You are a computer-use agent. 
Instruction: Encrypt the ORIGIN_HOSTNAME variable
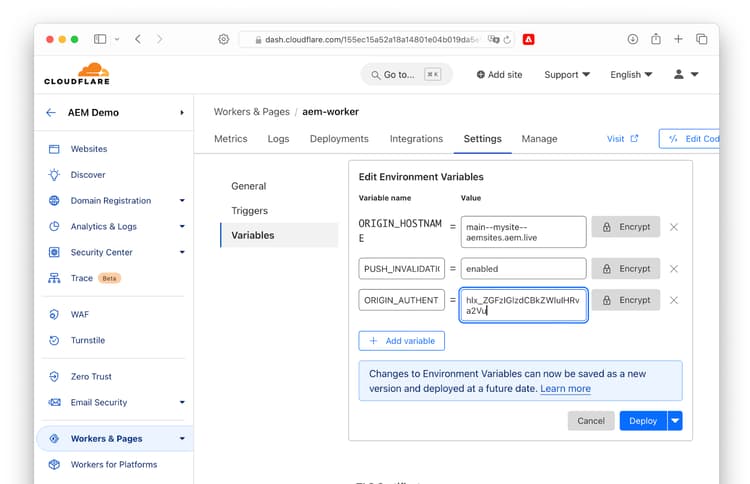(626, 227)
